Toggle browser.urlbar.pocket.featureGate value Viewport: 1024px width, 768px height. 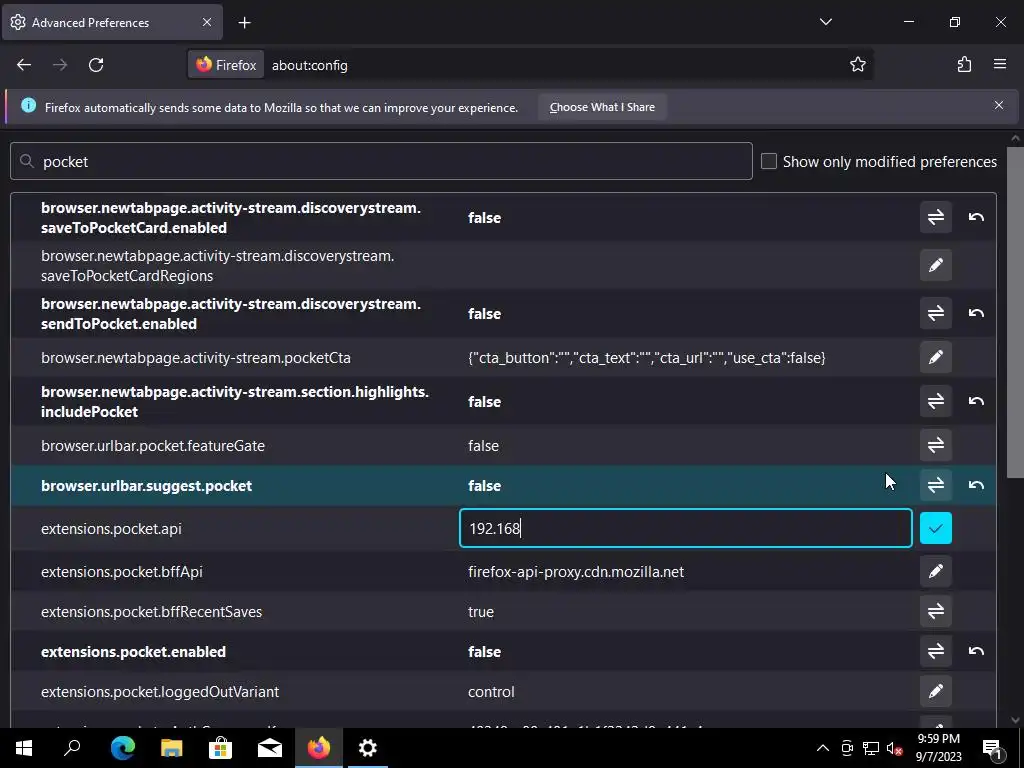935,445
